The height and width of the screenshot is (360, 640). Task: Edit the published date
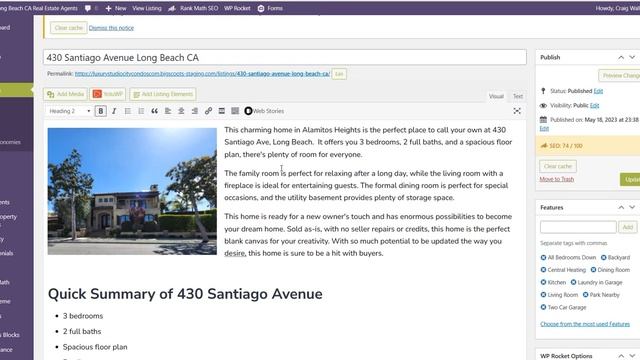(544, 128)
